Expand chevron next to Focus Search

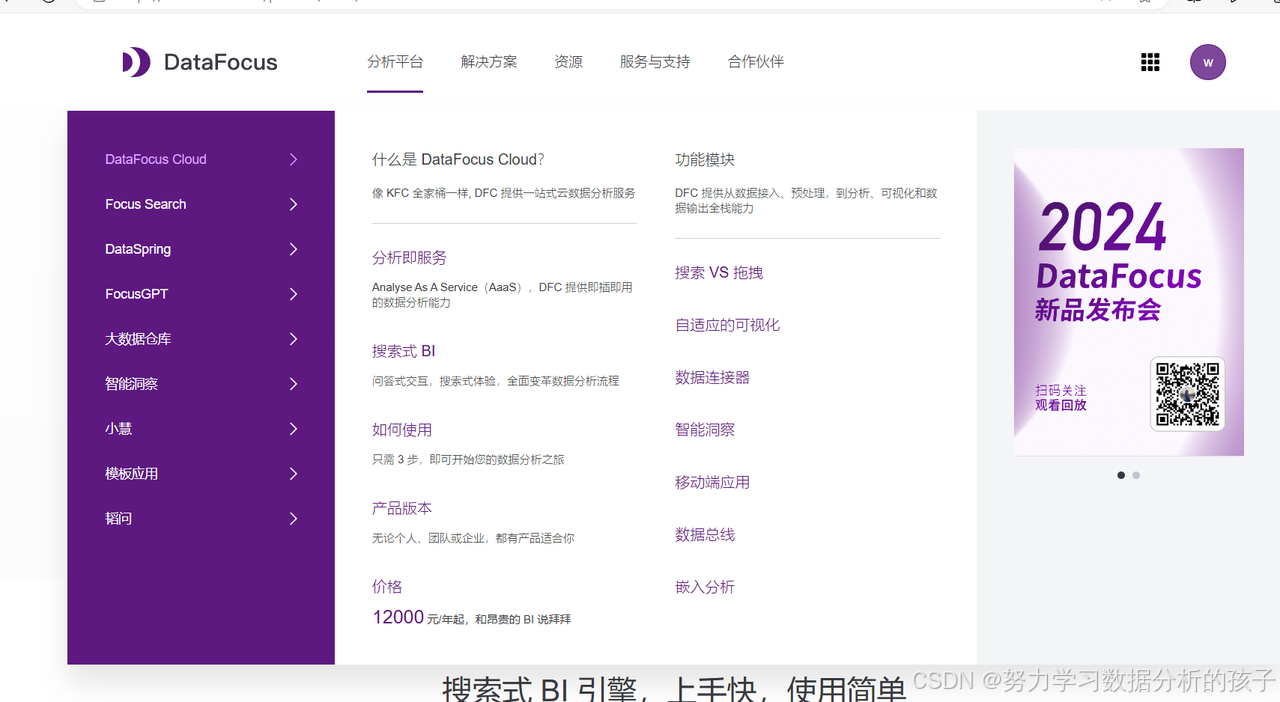click(x=293, y=204)
